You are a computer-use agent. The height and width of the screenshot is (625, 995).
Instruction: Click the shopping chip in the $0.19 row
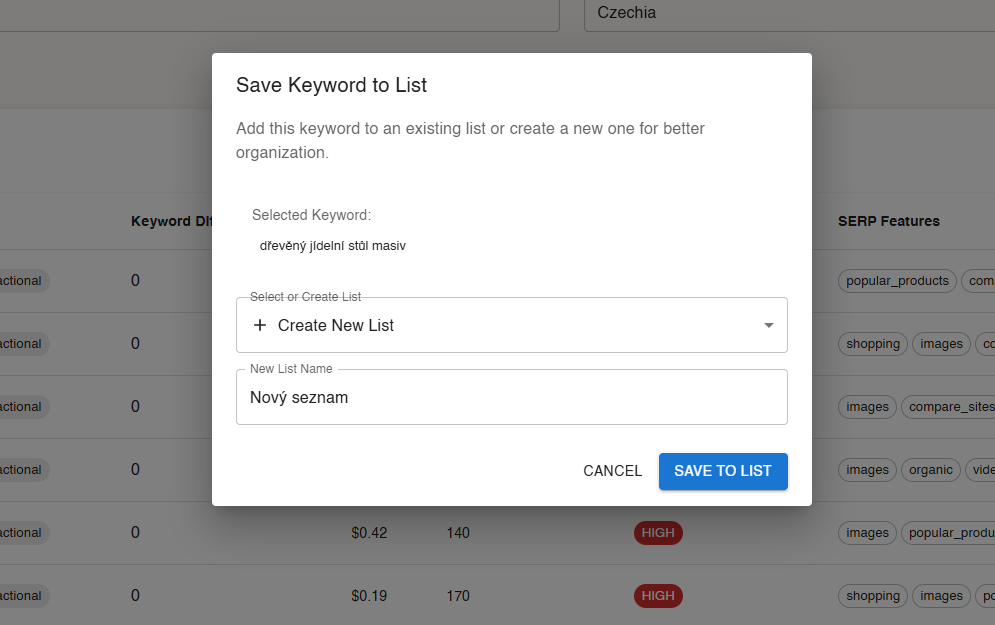[872, 596]
